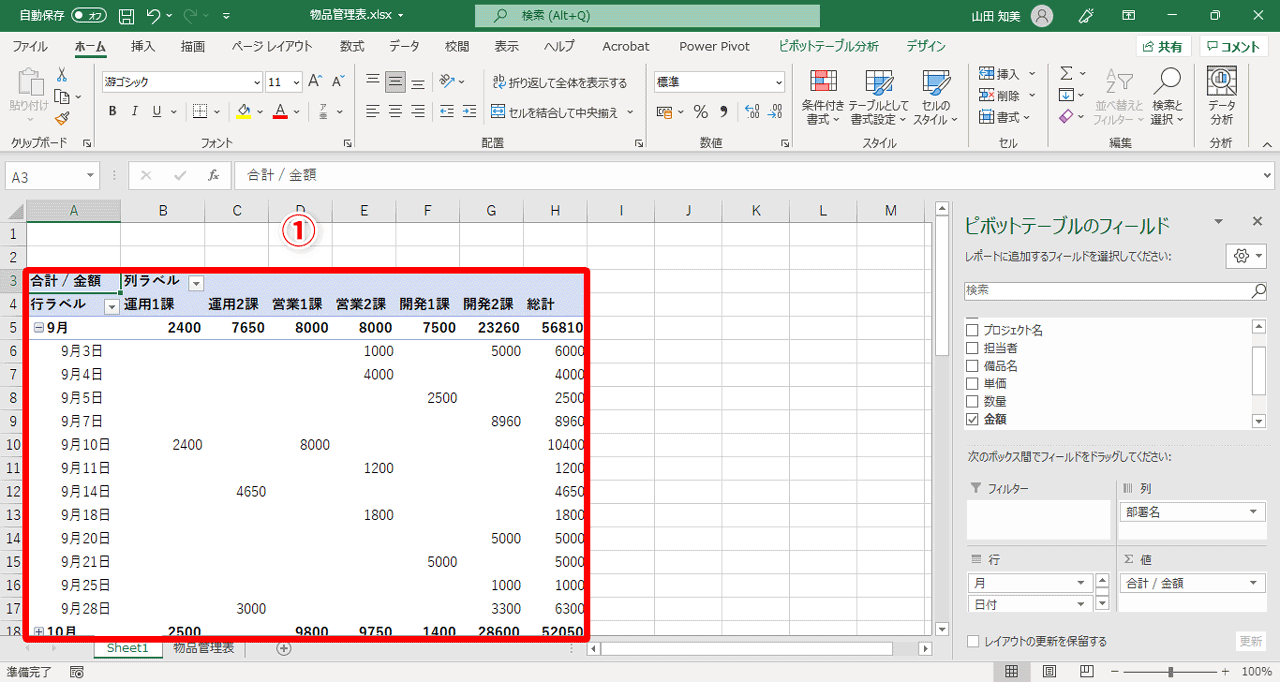
Task: Toggle wrap text (折り返して全体を表示する)
Action: [560, 83]
